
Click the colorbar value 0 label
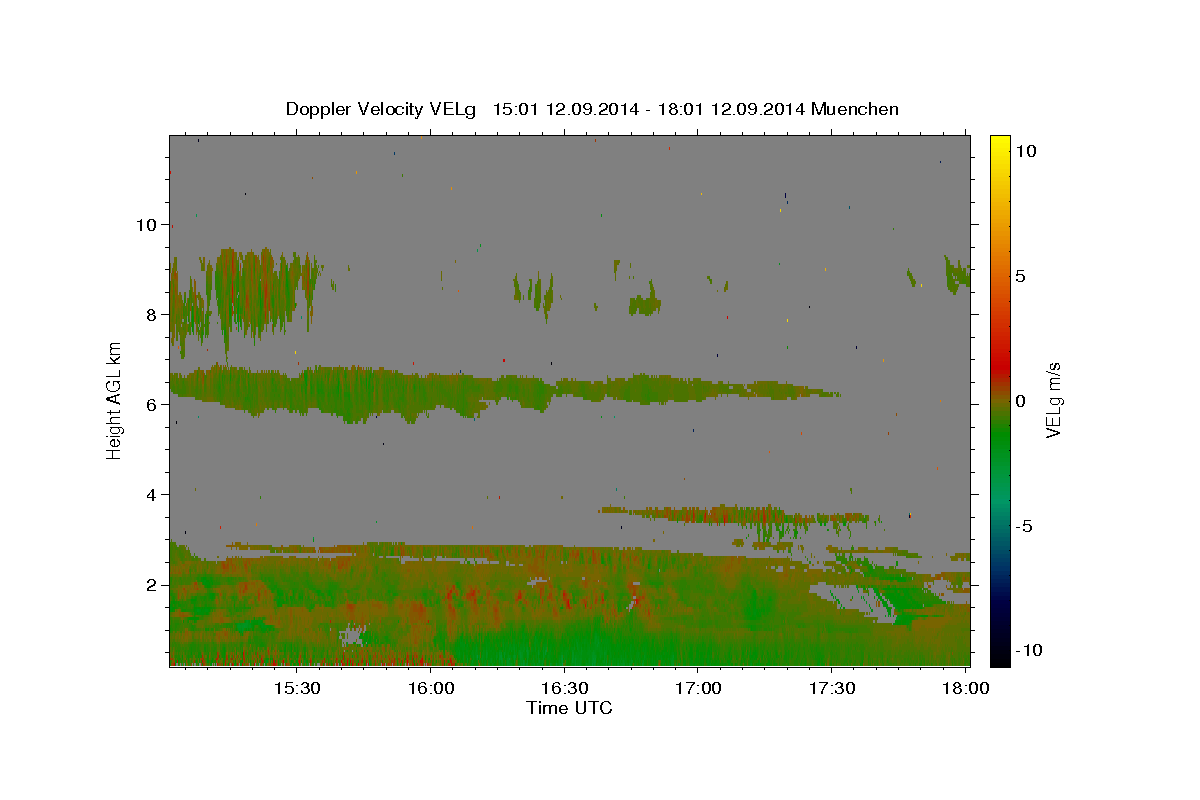click(1021, 401)
